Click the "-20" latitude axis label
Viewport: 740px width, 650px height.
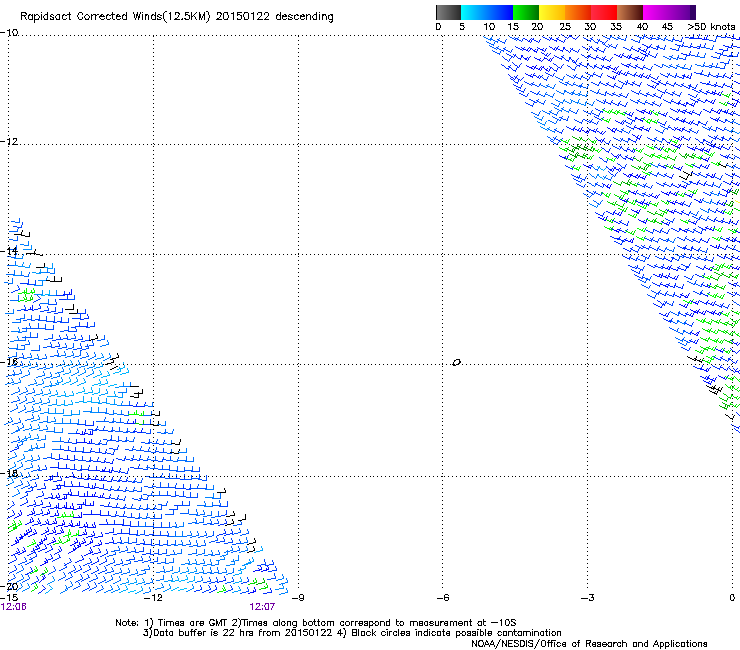coord(9,587)
